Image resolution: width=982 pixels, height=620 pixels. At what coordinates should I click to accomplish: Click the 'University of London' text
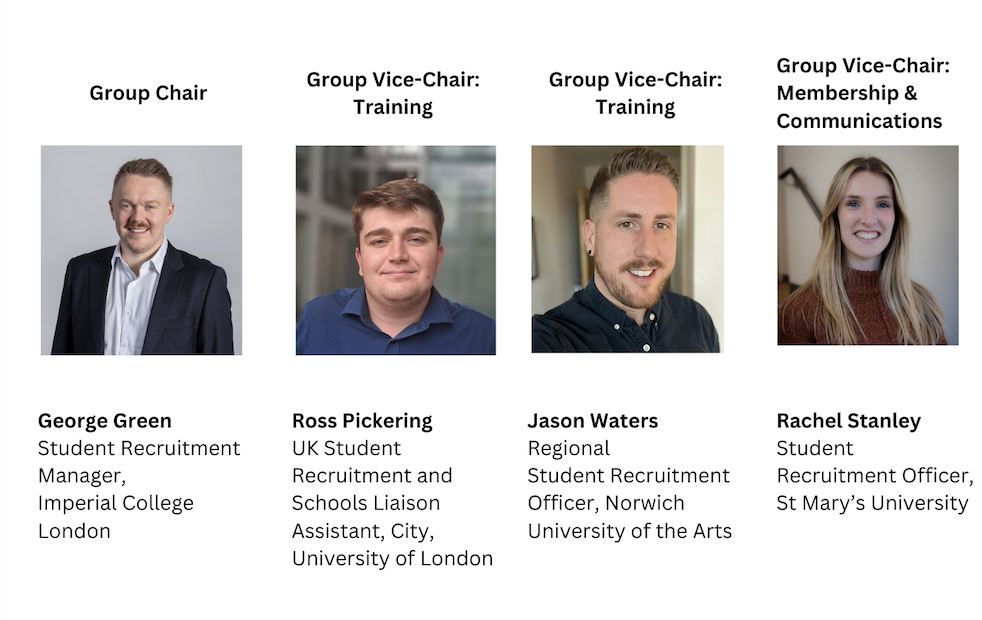[393, 558]
